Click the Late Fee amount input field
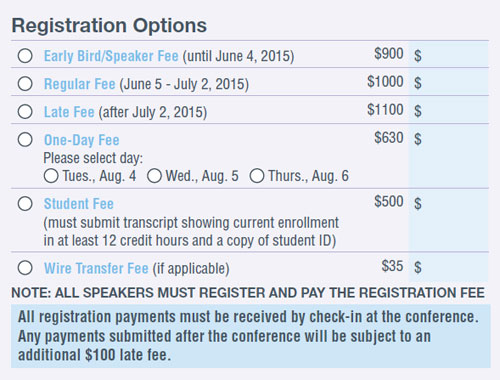 tap(449, 110)
